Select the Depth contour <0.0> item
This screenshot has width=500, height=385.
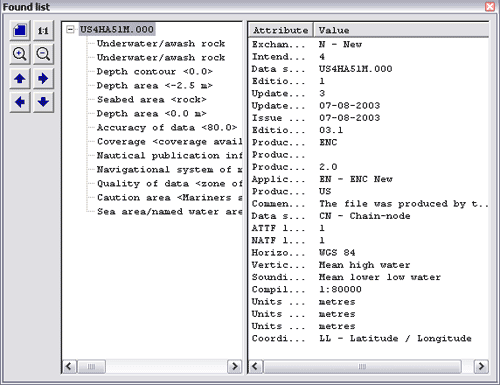[x=155, y=72]
